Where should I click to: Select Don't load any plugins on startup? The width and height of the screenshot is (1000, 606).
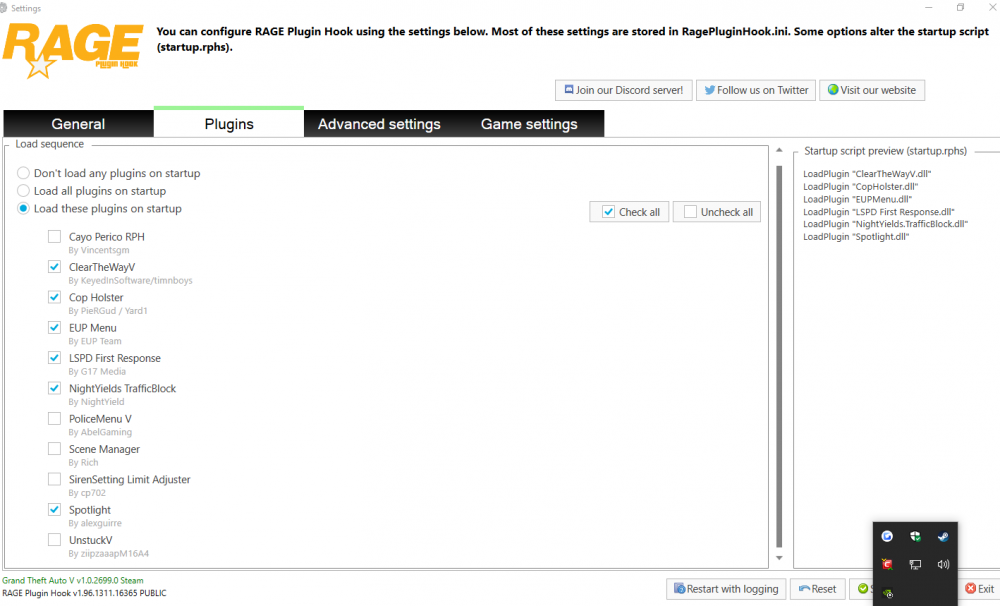24,173
